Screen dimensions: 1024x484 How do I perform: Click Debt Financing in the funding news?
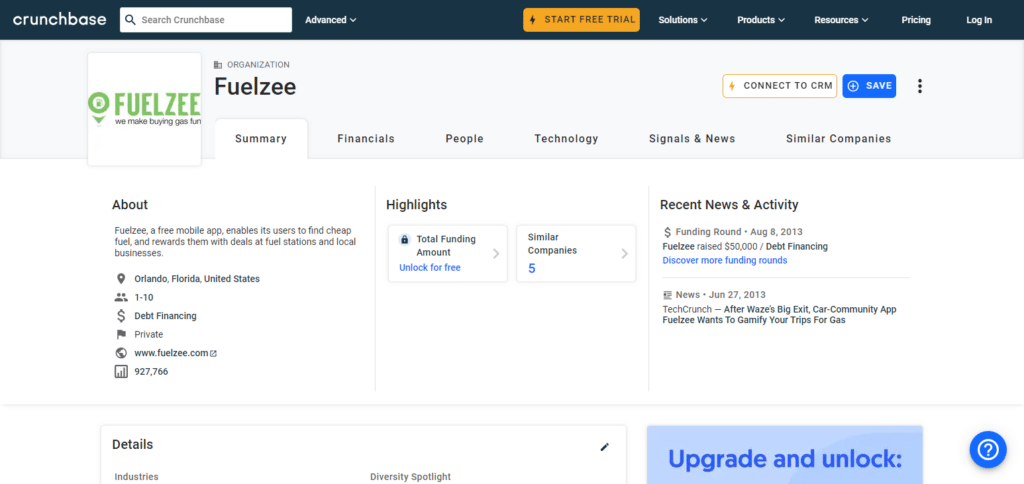(x=797, y=246)
